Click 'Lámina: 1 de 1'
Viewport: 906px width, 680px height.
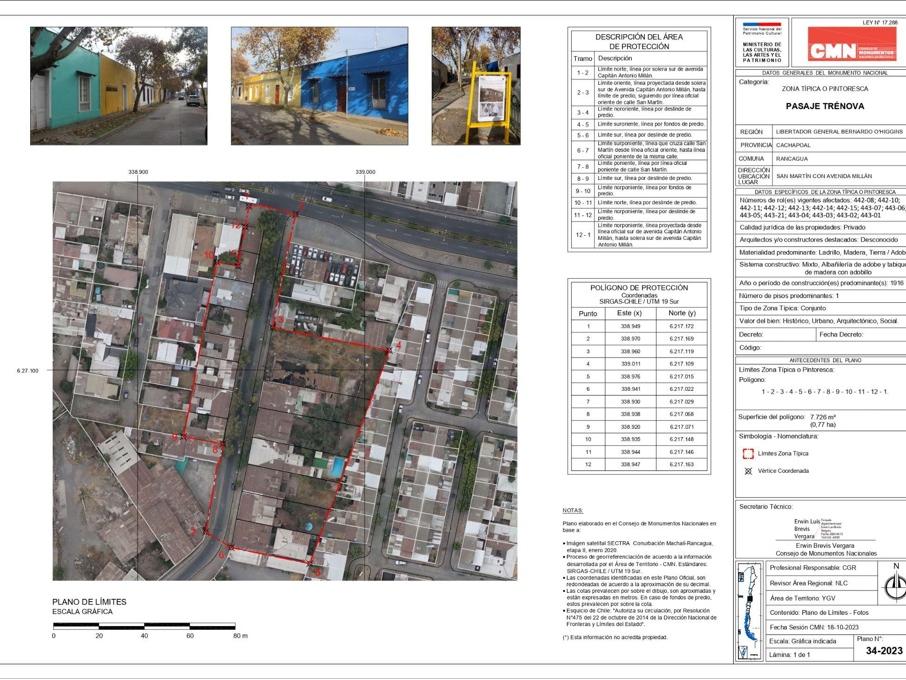coord(790,655)
